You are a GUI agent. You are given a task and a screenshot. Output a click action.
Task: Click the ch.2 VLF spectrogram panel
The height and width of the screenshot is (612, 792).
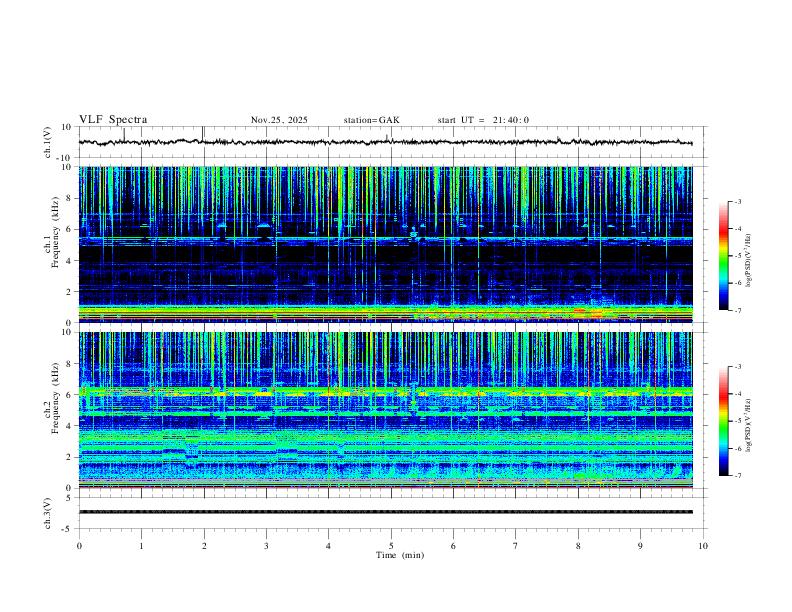click(x=386, y=410)
